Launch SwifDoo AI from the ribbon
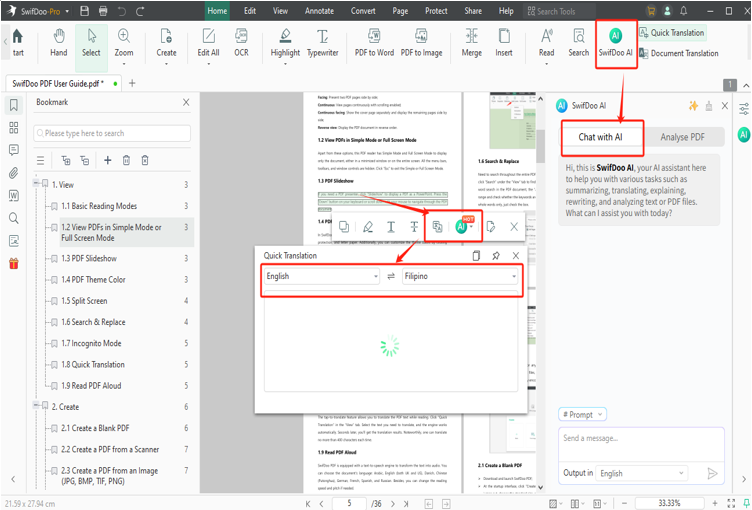The height and width of the screenshot is (510, 752). point(615,43)
